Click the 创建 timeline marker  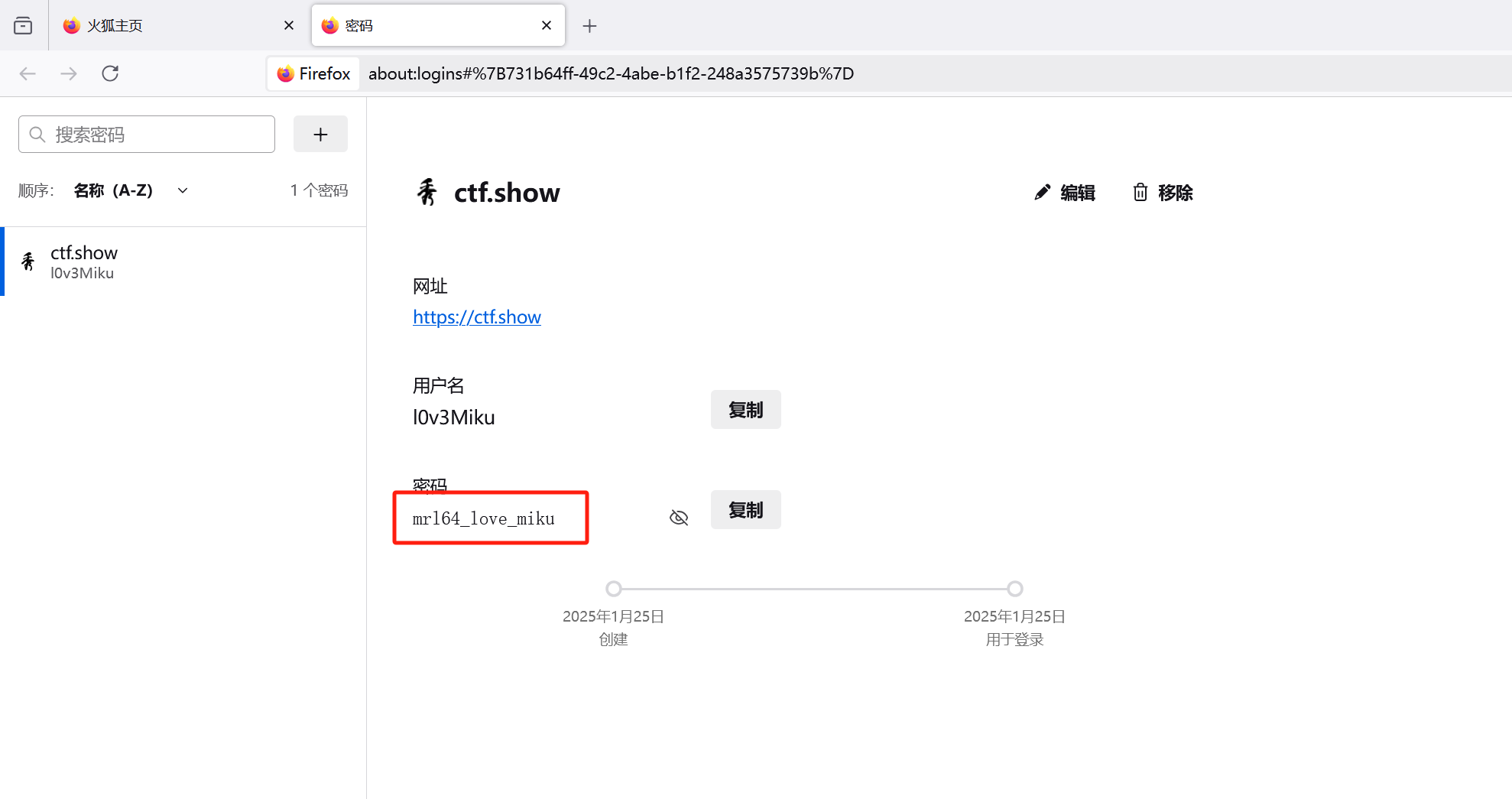tap(614, 589)
